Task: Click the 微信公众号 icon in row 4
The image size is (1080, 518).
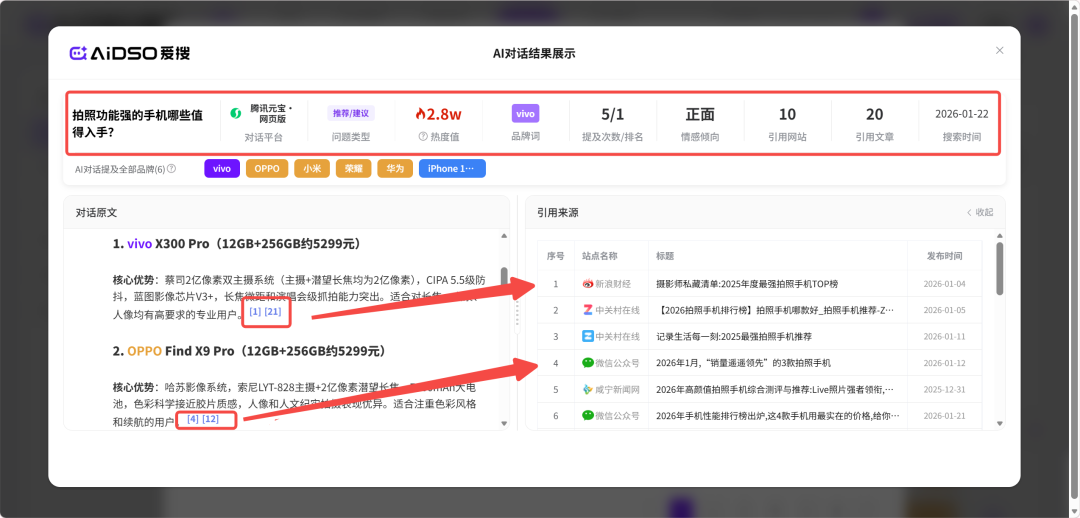Action: pos(587,362)
